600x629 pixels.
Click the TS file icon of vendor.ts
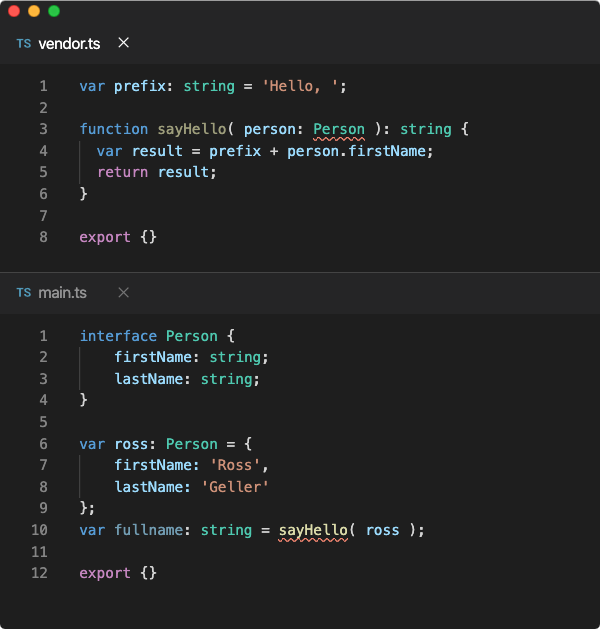coord(24,44)
